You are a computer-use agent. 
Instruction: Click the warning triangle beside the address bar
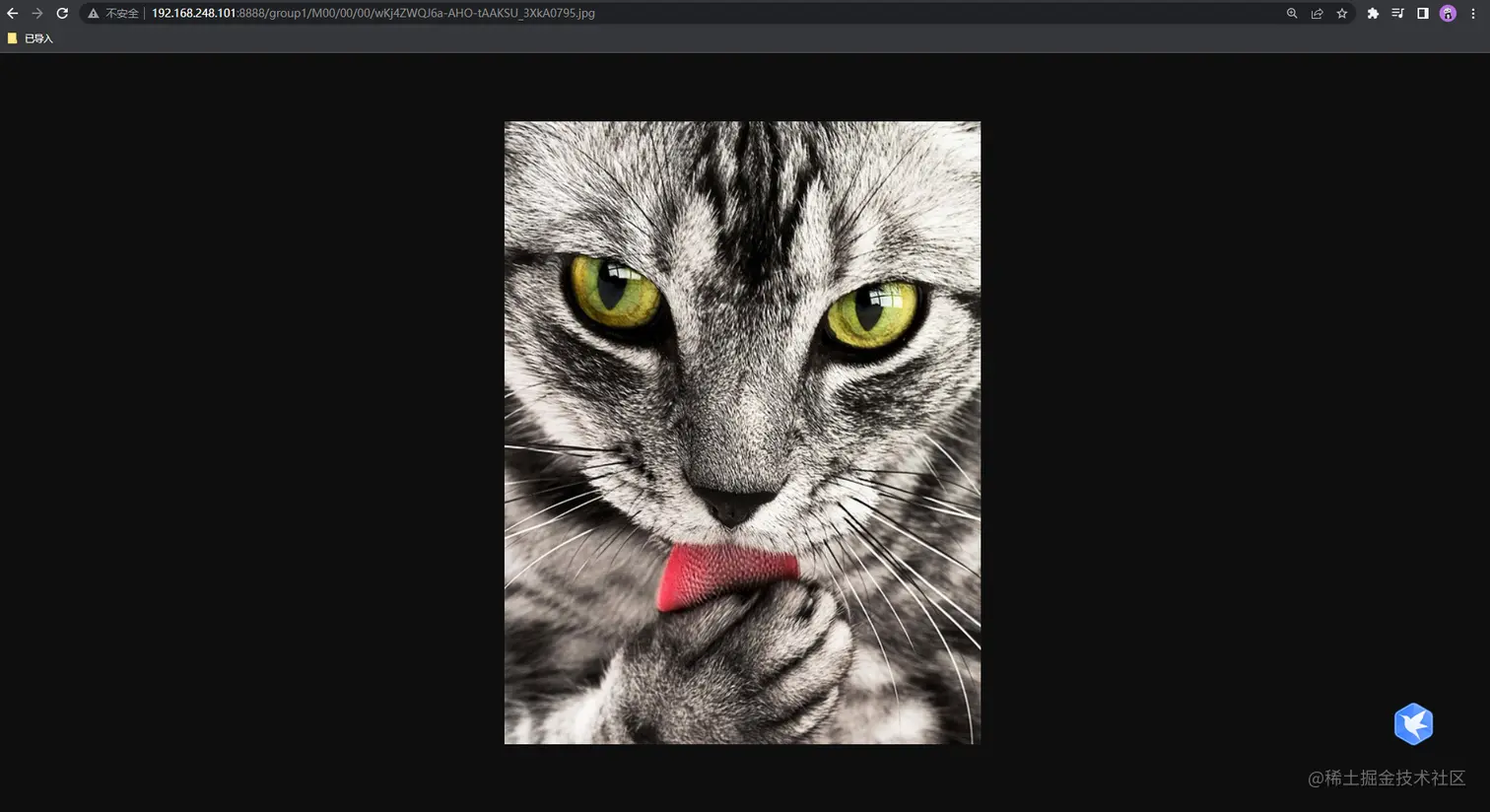(93, 13)
